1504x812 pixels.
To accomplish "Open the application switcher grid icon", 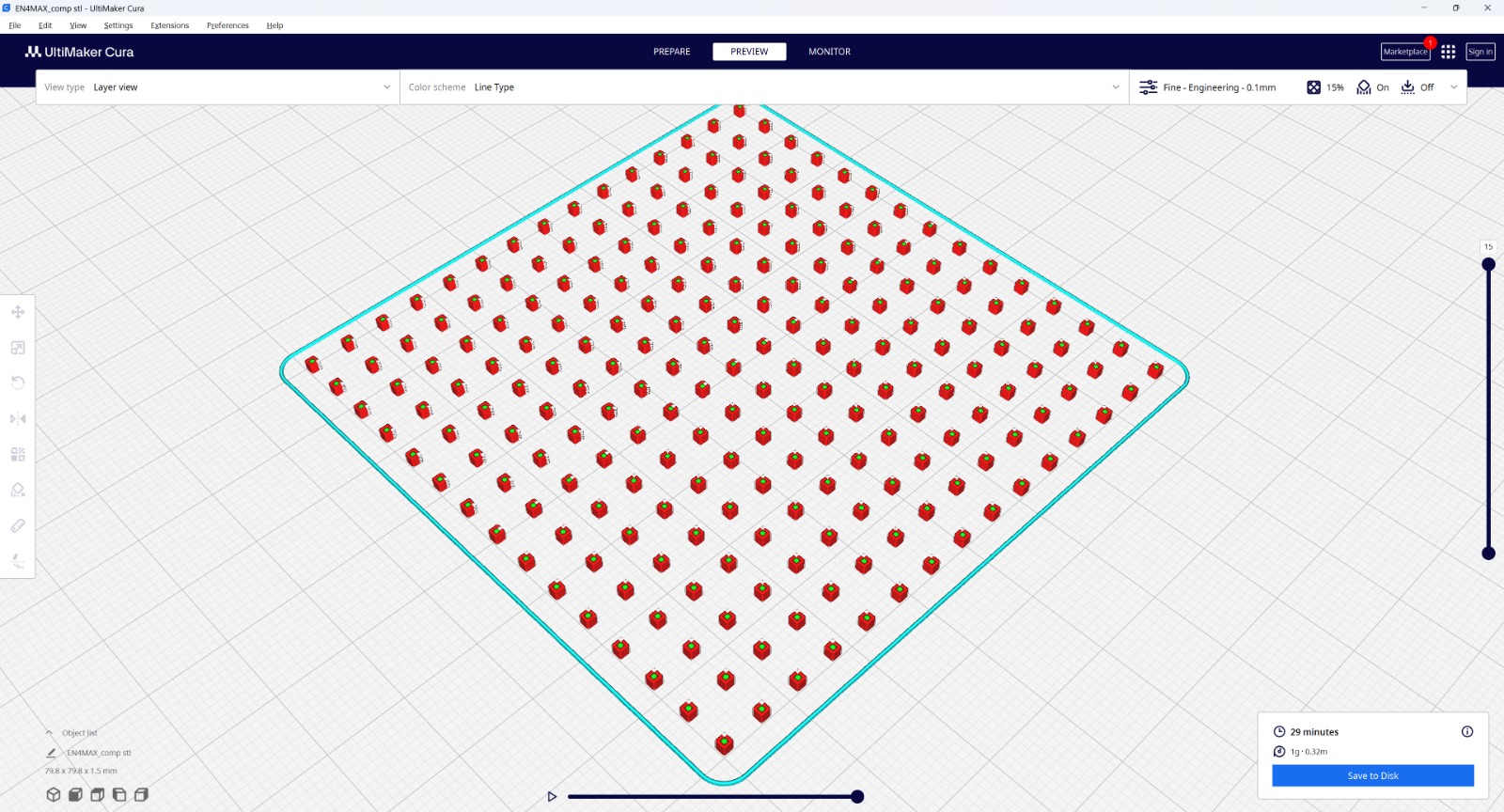I will click(x=1448, y=52).
